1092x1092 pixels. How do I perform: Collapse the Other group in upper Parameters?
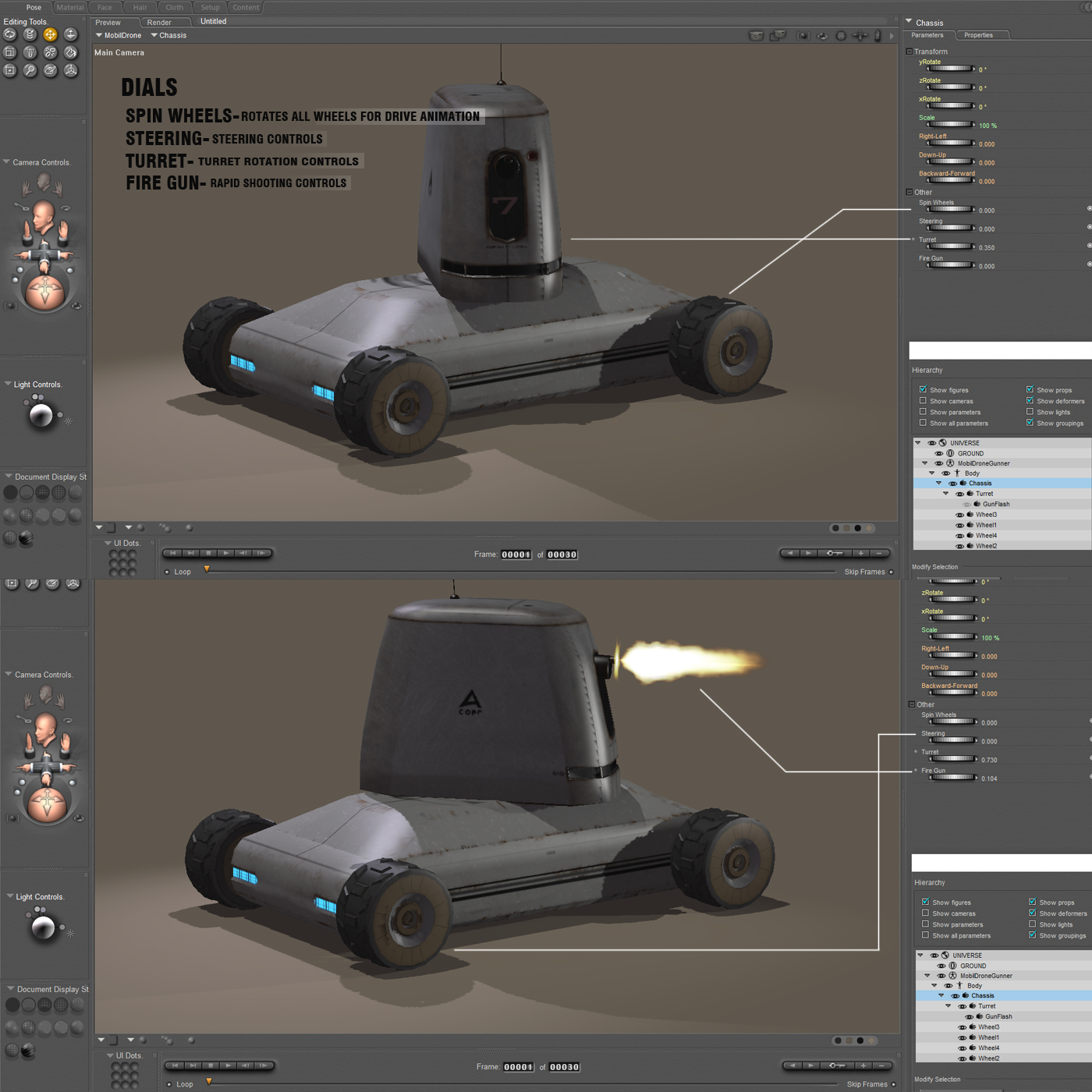(909, 192)
